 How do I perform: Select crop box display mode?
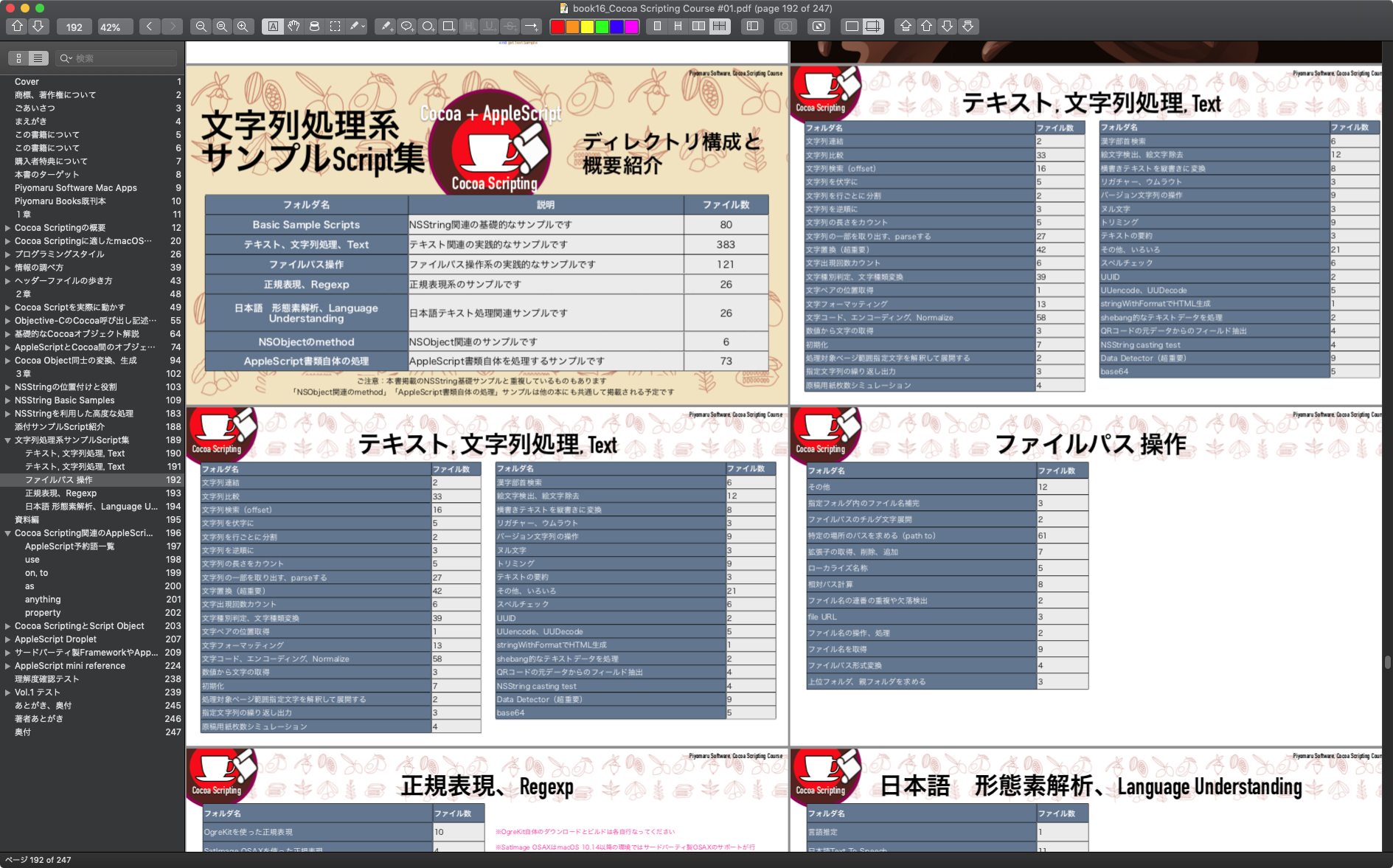click(872, 27)
